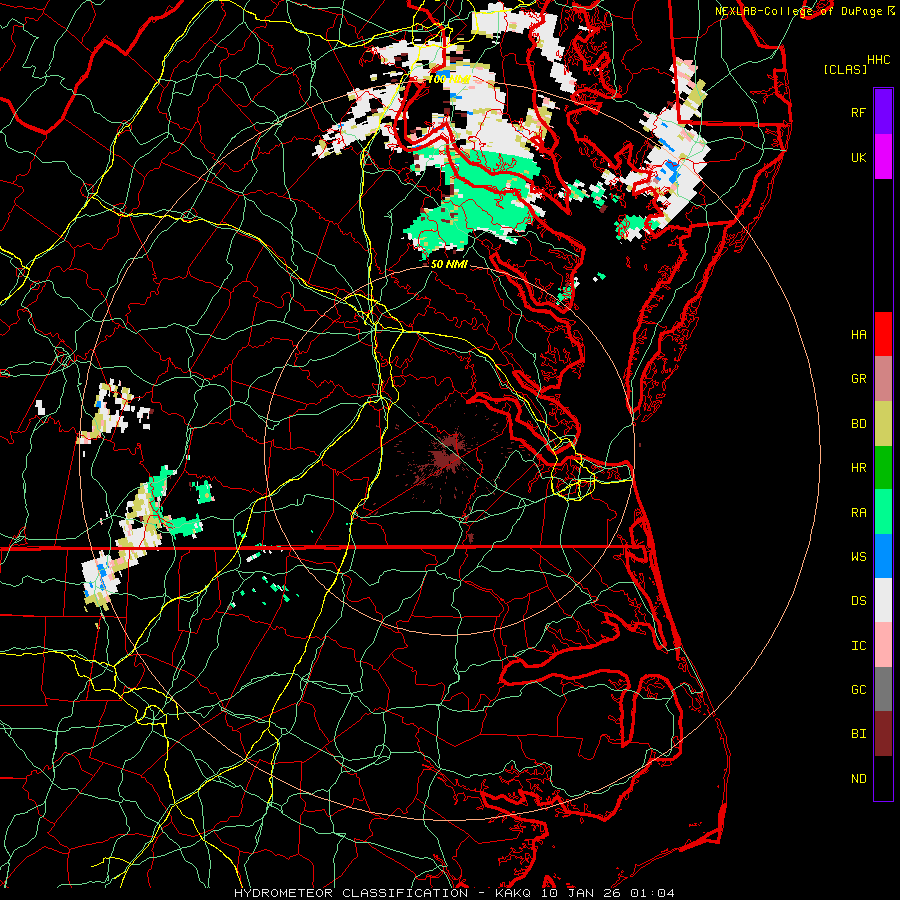The width and height of the screenshot is (900, 900).
Task: Select the DS white legend swatch
Action: [883, 600]
